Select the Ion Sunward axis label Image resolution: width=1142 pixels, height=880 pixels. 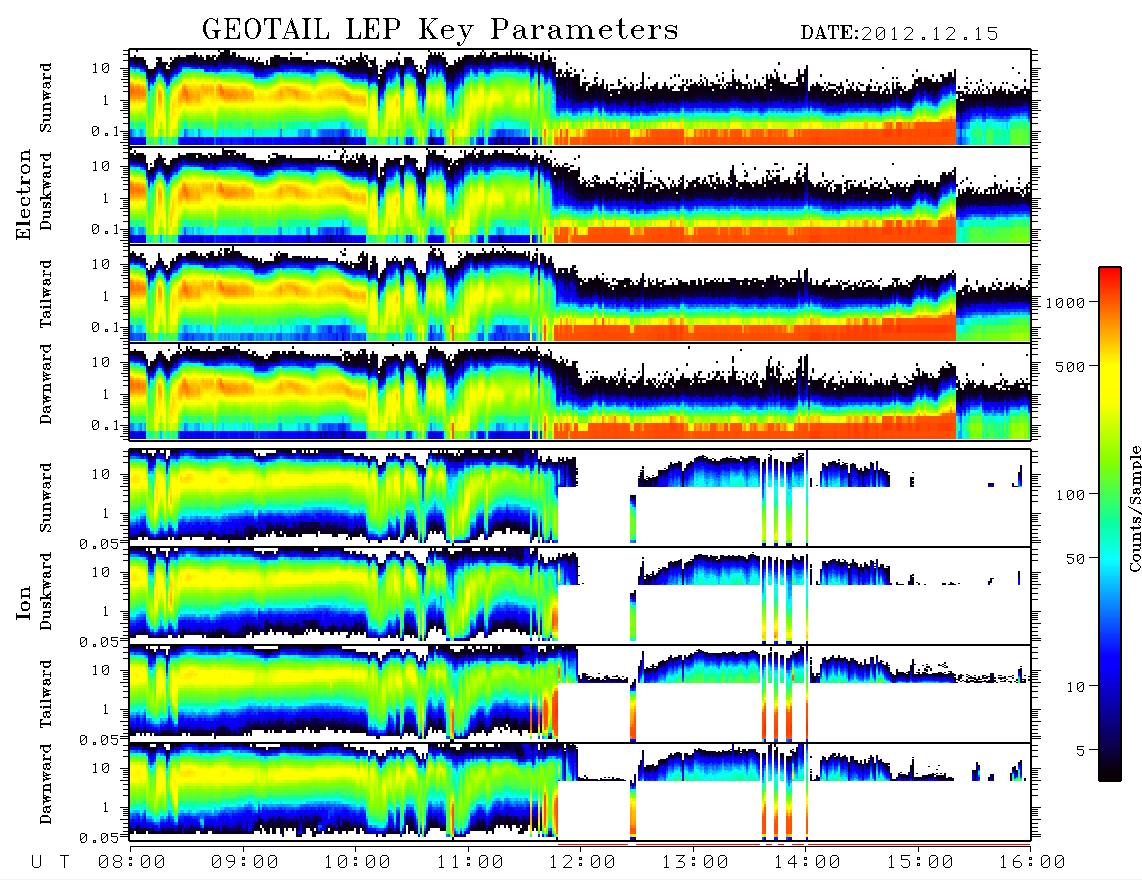tap(46, 498)
